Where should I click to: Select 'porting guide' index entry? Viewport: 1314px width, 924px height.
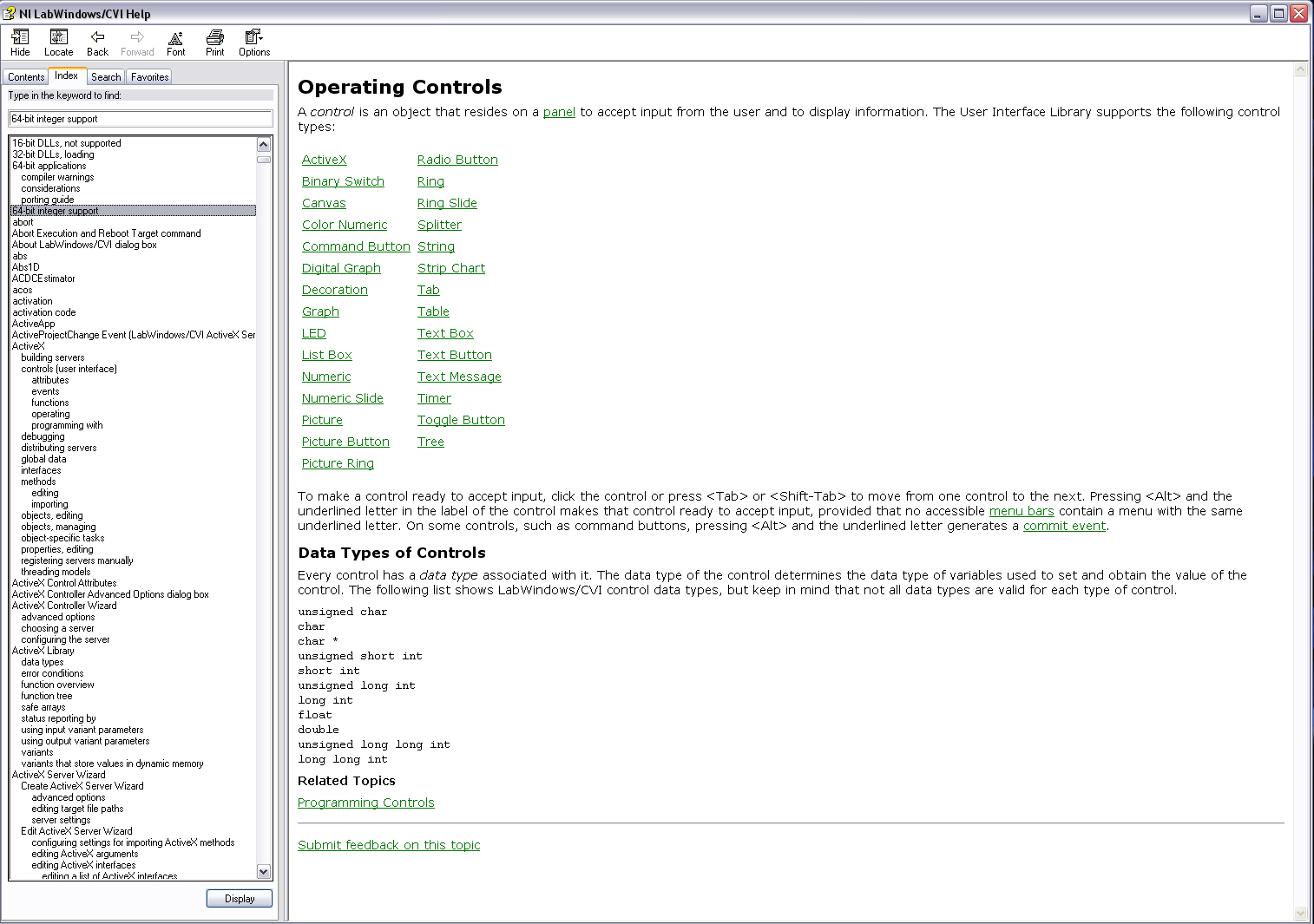point(48,200)
